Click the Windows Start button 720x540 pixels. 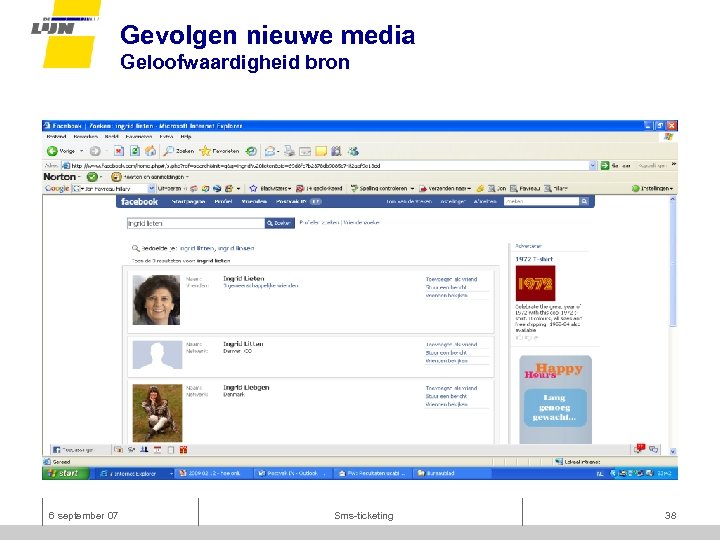click(65, 473)
